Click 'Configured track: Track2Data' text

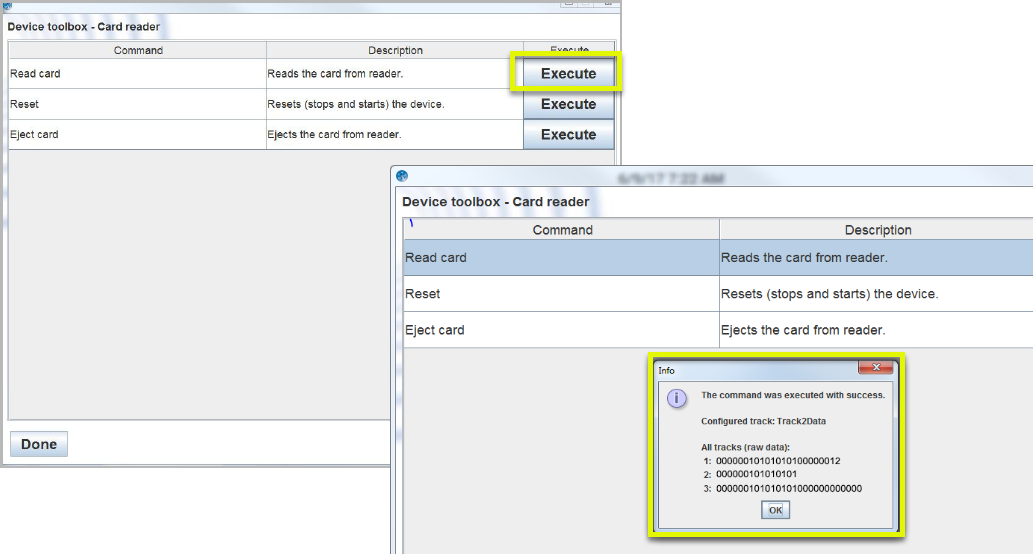point(763,421)
